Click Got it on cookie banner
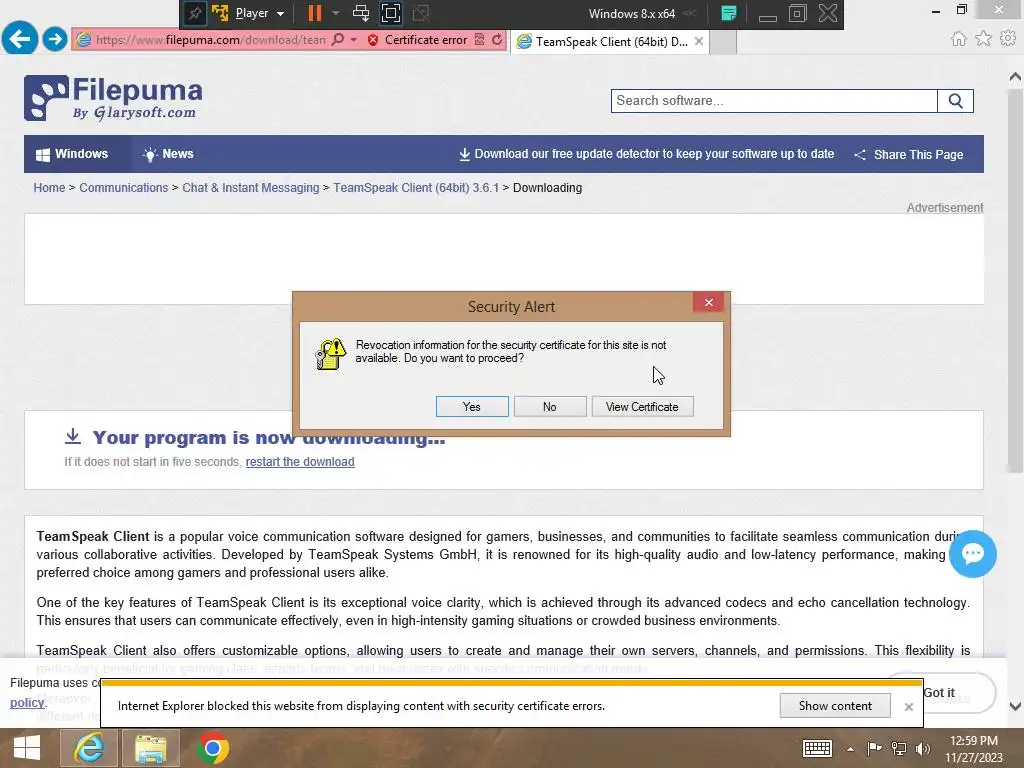 [x=939, y=692]
